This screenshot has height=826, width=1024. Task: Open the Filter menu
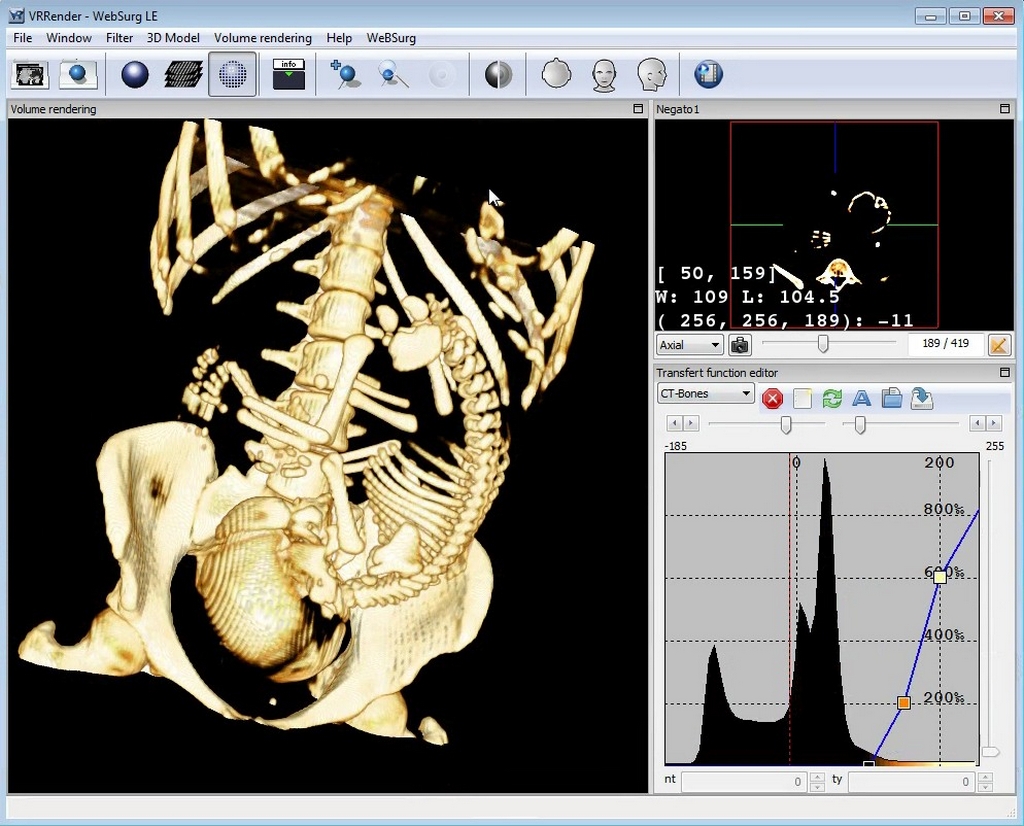119,38
